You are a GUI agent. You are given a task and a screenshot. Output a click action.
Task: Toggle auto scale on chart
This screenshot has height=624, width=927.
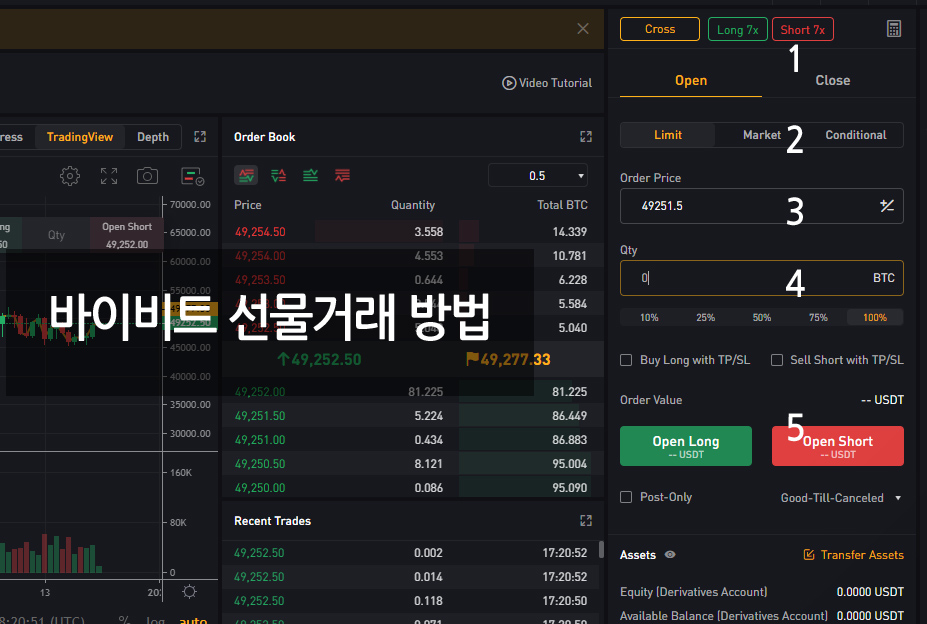pyautogui.click(x=193, y=619)
